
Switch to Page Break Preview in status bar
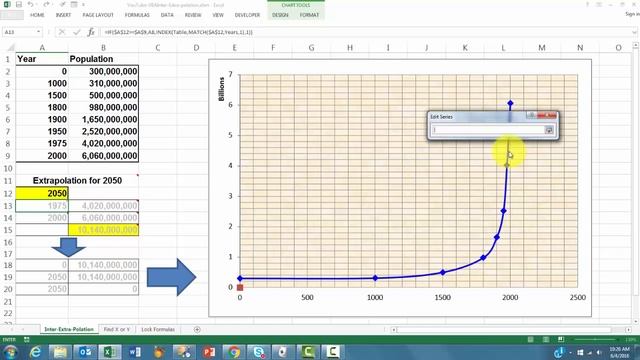point(561,340)
